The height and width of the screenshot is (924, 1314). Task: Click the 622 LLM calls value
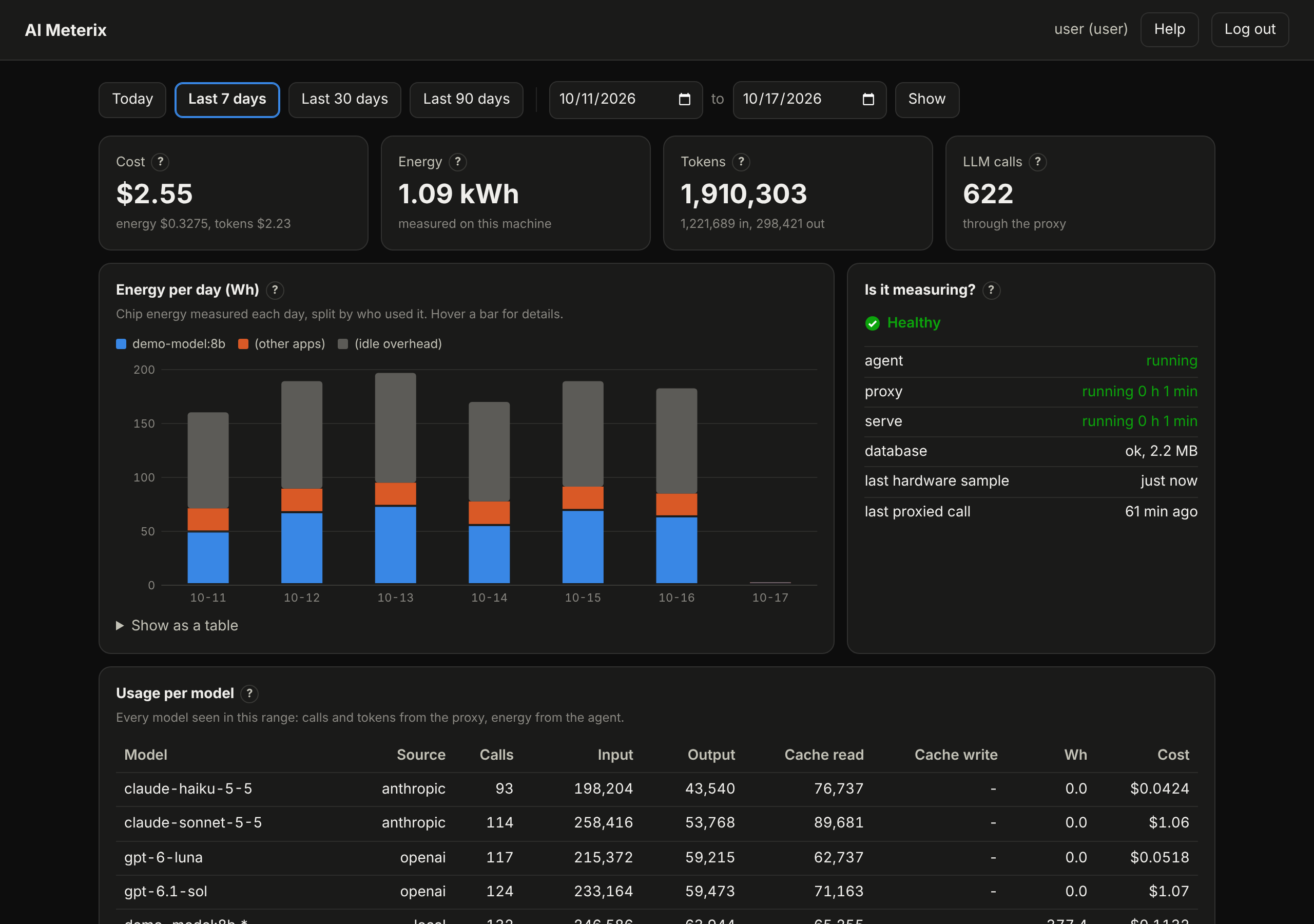(x=988, y=194)
